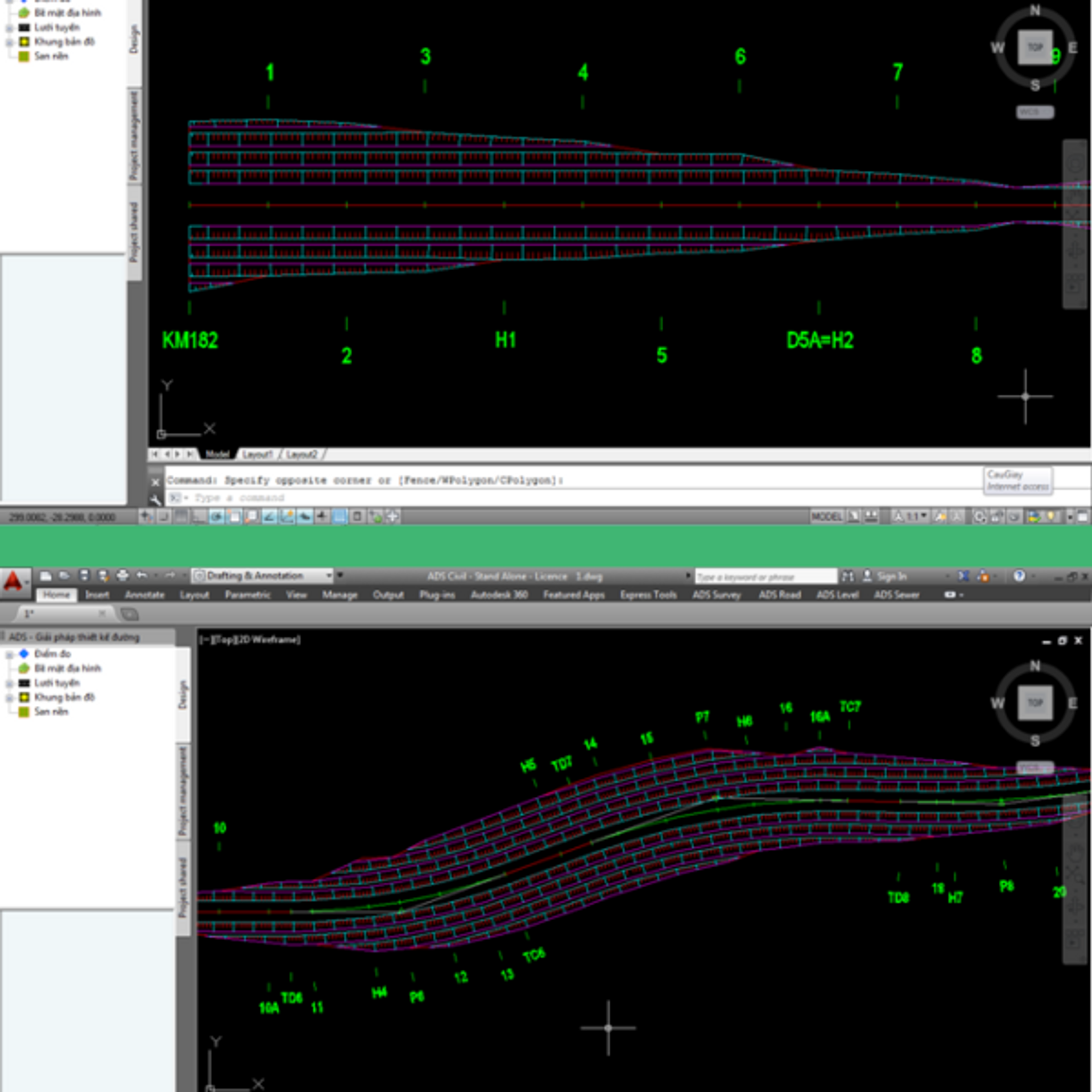Screen dimensions: 1092x1092
Task: Toggle Grid Display in the status bar
Action: tap(180, 516)
